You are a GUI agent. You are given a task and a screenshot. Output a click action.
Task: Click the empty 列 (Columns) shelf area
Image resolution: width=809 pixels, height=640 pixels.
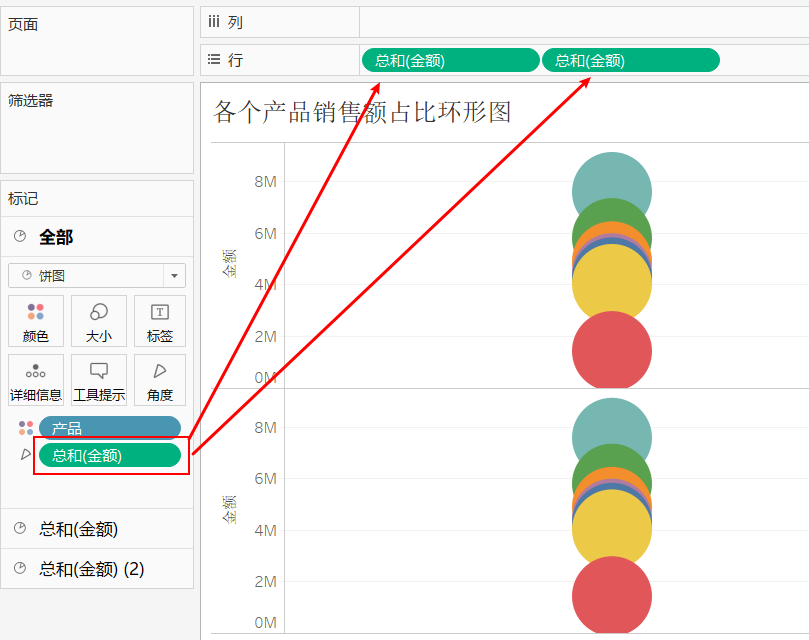pyautogui.click(x=580, y=22)
